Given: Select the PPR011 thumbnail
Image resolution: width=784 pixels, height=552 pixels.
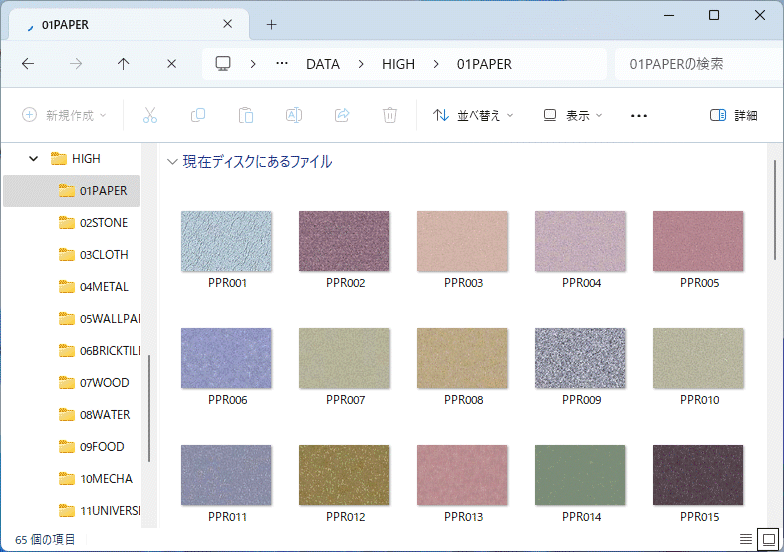Looking at the screenshot, I should pos(226,476).
